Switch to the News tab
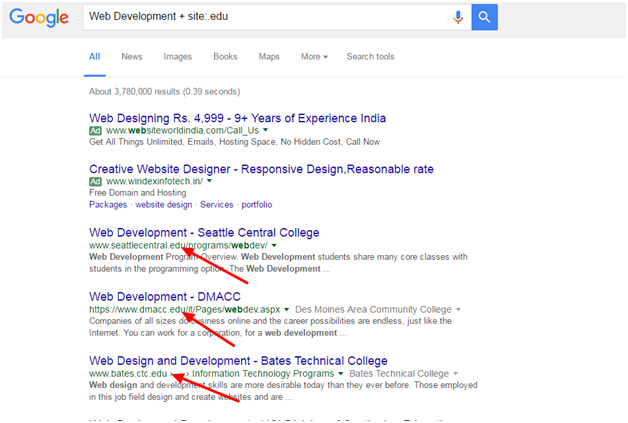 132,57
